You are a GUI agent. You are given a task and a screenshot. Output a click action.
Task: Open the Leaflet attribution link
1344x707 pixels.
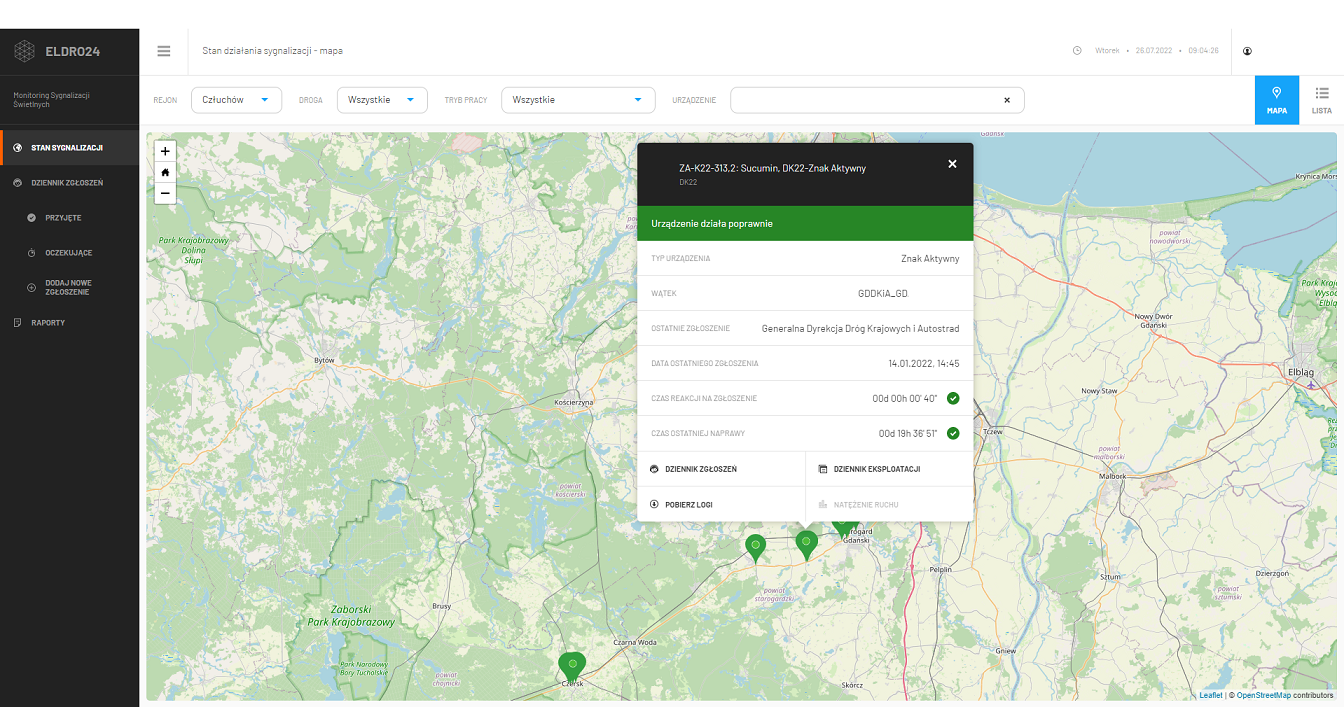point(1211,695)
